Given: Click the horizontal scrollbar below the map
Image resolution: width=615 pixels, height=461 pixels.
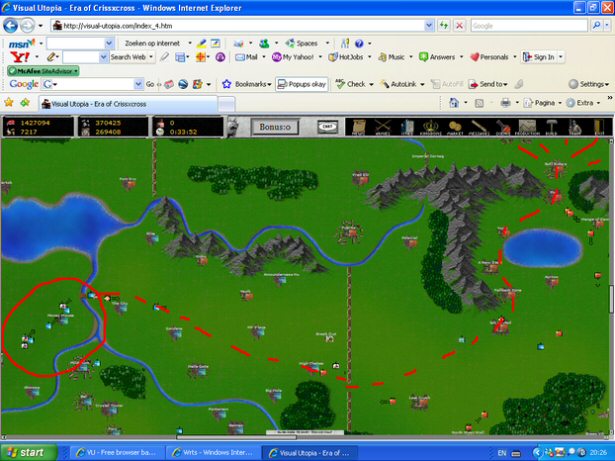Looking at the screenshot, I should coord(306,437).
